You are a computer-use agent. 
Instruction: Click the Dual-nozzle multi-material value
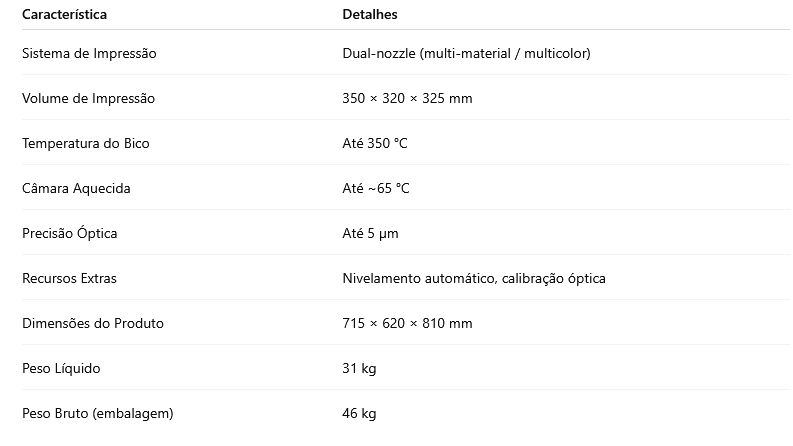466,54
